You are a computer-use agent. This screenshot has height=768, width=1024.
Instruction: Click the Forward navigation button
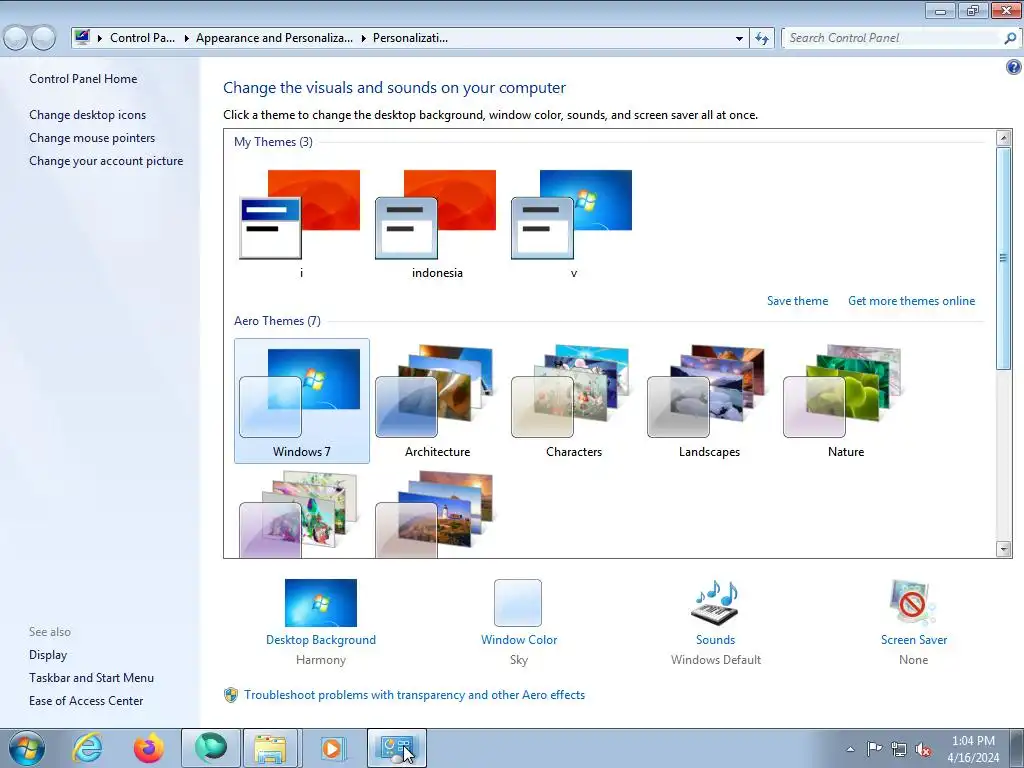tap(44, 38)
